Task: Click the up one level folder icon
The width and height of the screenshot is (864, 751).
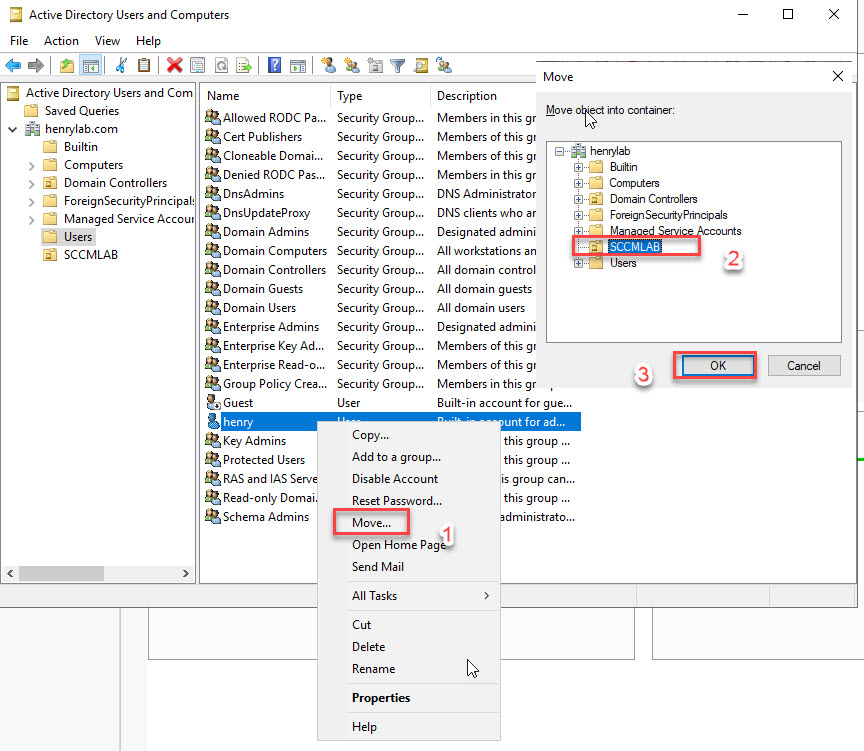Action: [66, 66]
